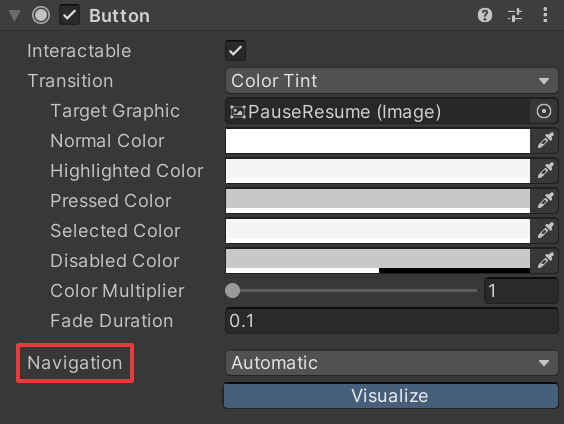Uncheck the Interactable checkbox

(x=236, y=51)
